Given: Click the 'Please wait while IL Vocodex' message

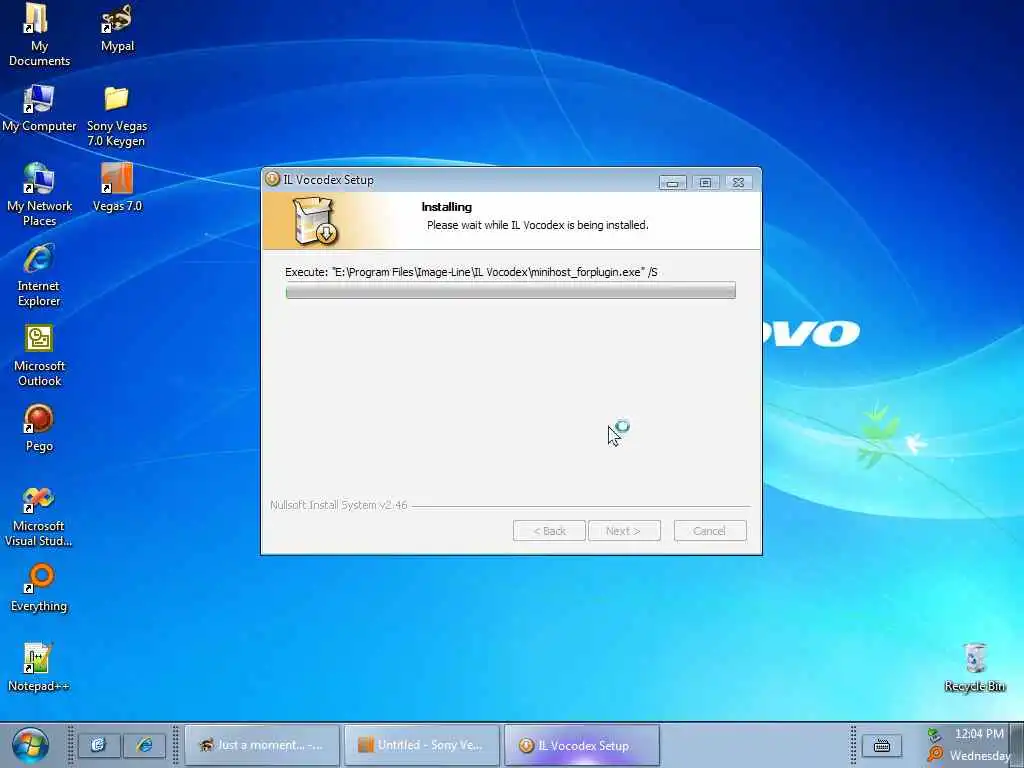Looking at the screenshot, I should tap(537, 225).
